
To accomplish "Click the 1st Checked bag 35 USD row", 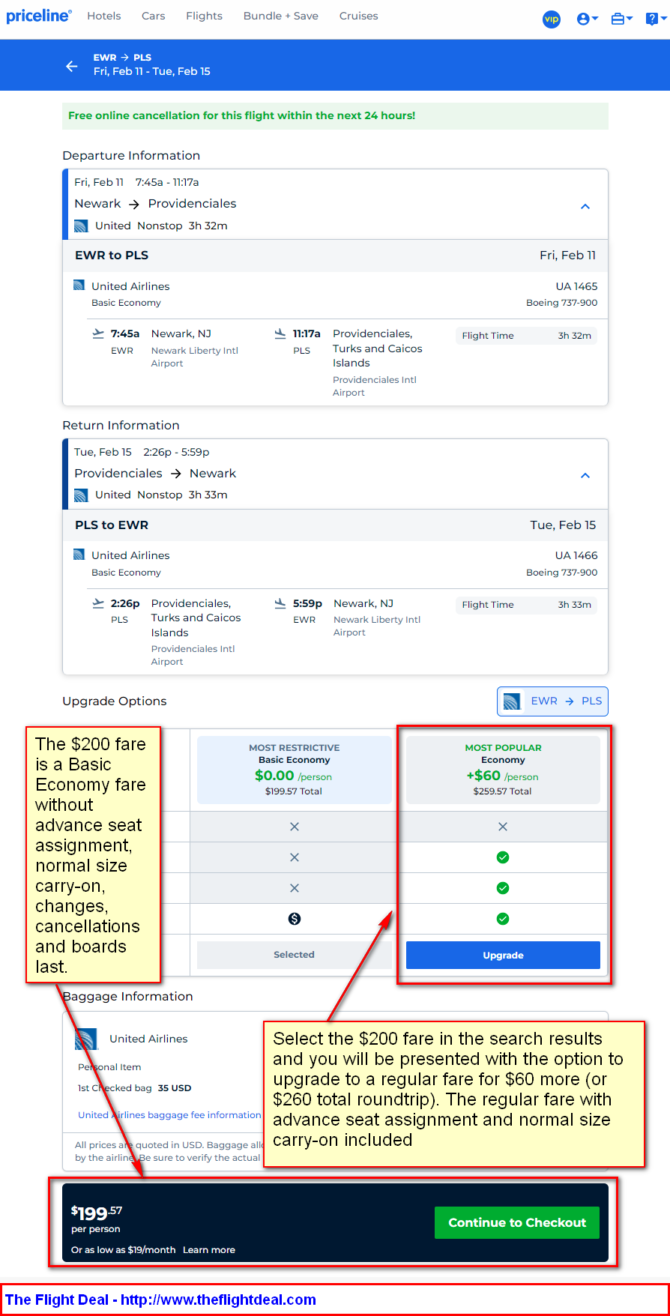I will [x=134, y=1087].
